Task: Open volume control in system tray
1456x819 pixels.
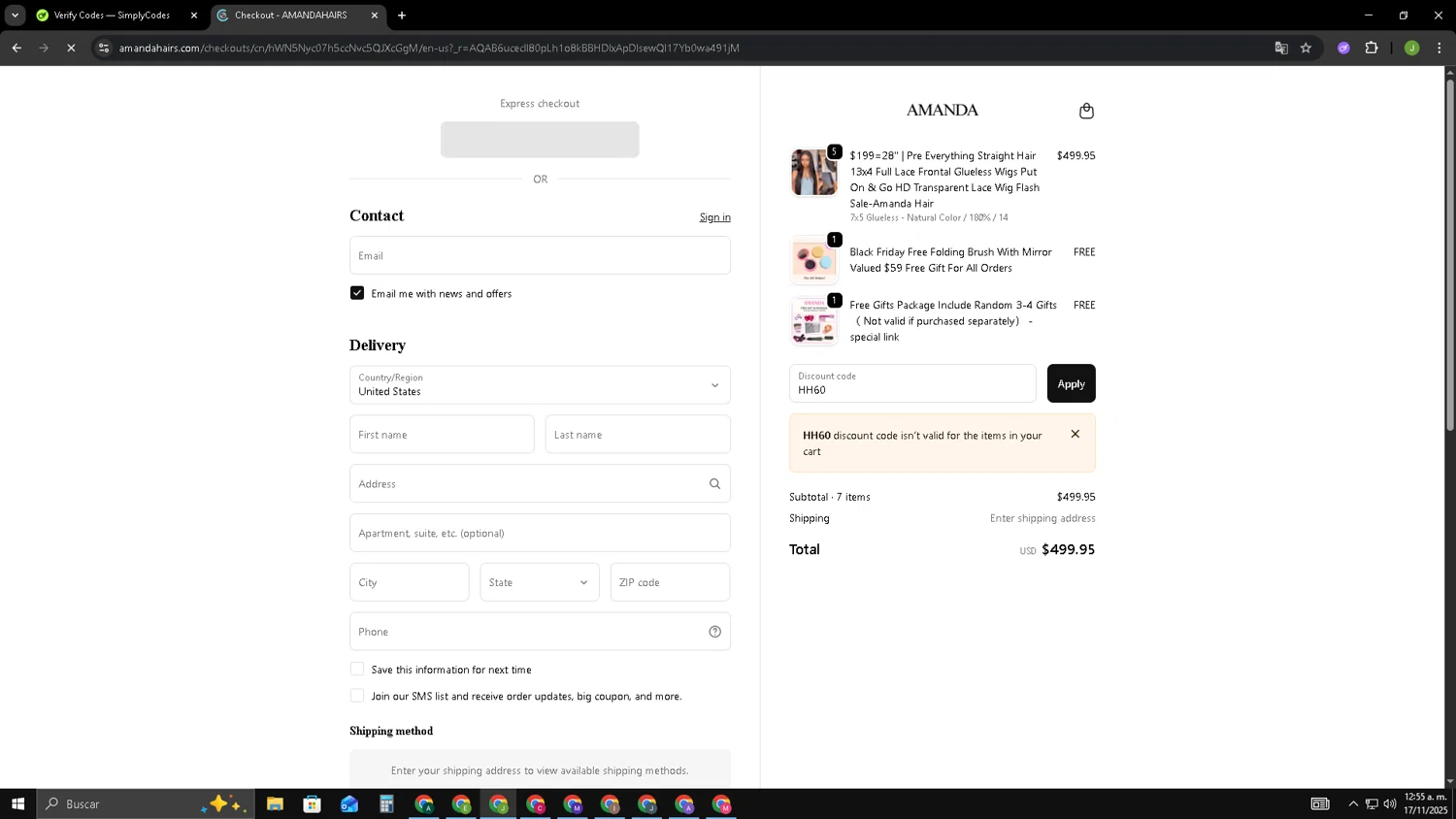Action: [1390, 803]
